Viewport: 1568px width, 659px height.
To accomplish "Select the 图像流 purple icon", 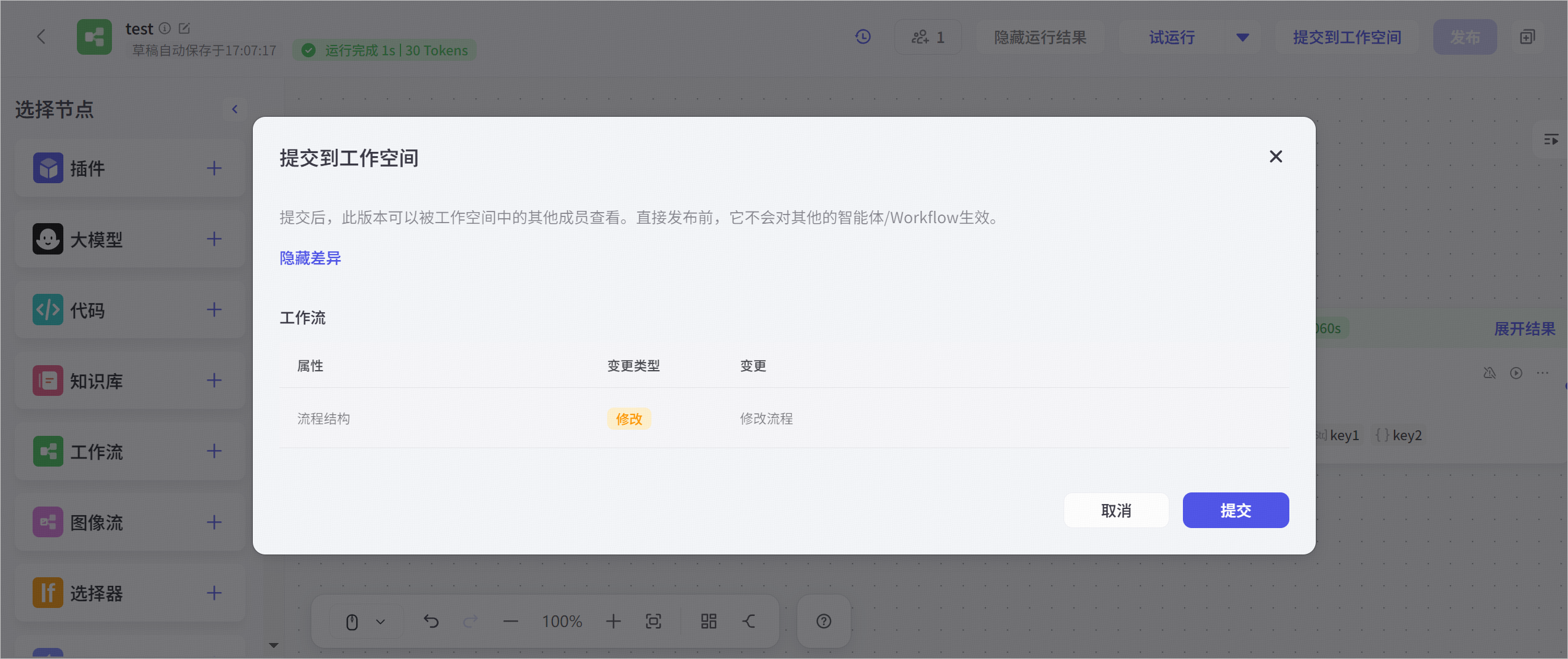I will 48,522.
